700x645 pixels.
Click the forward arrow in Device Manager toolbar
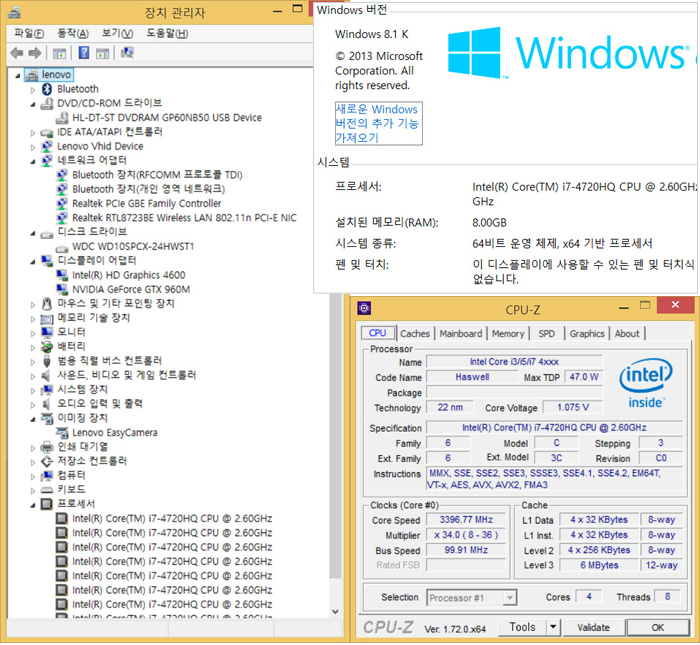point(34,53)
